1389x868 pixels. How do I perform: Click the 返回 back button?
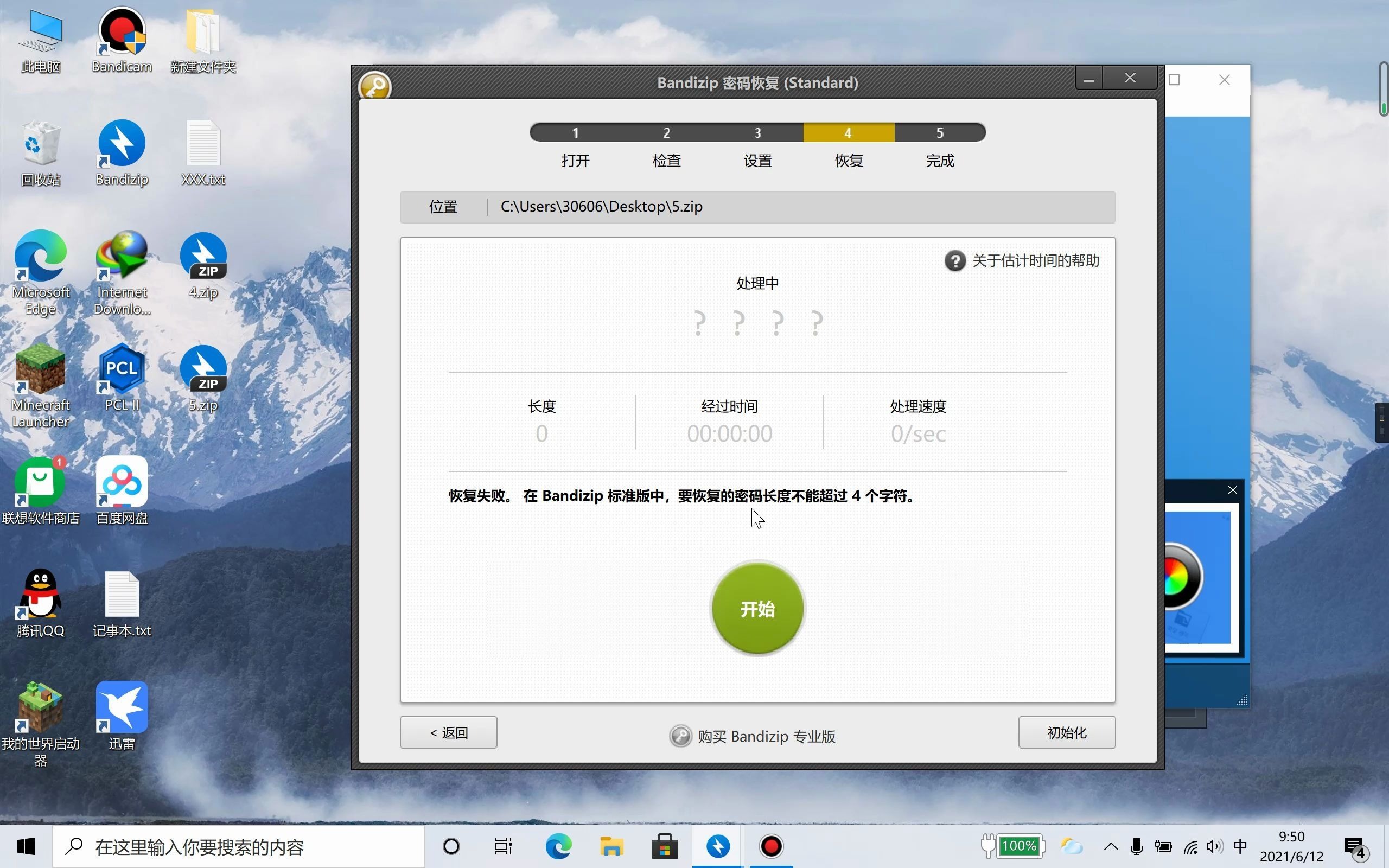click(448, 733)
